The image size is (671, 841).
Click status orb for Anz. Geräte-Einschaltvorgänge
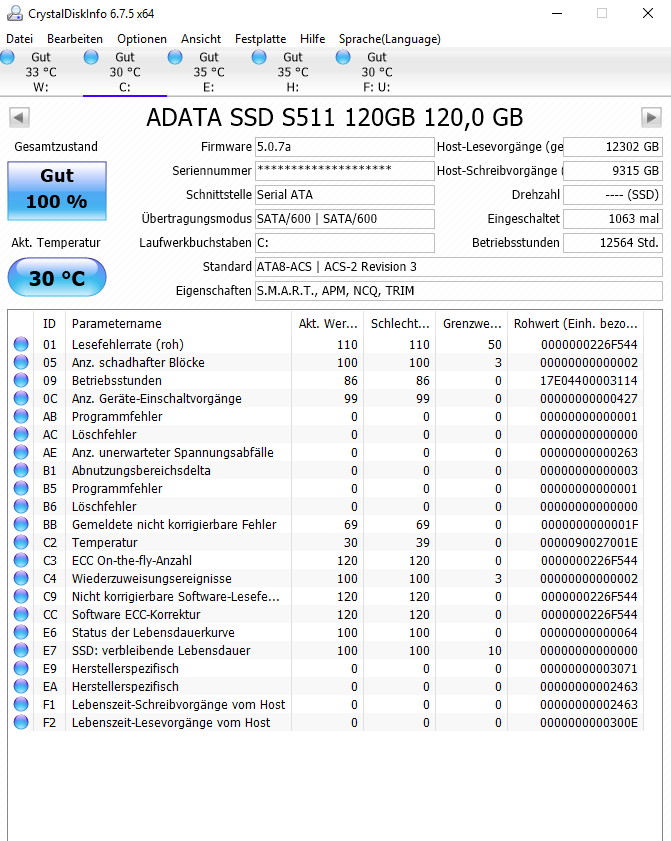21,398
